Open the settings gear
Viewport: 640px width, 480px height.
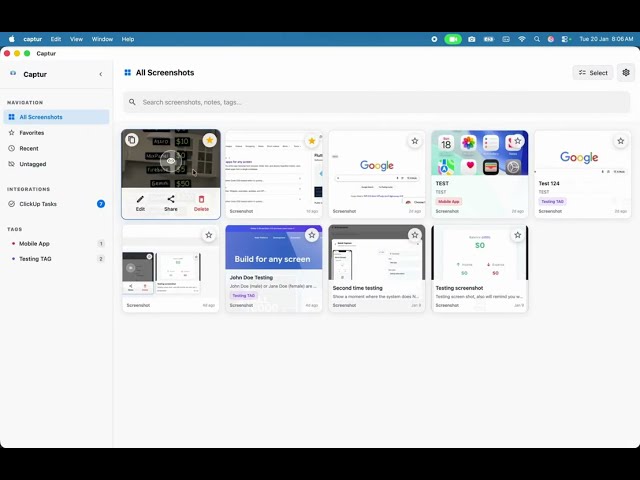tap(626, 73)
